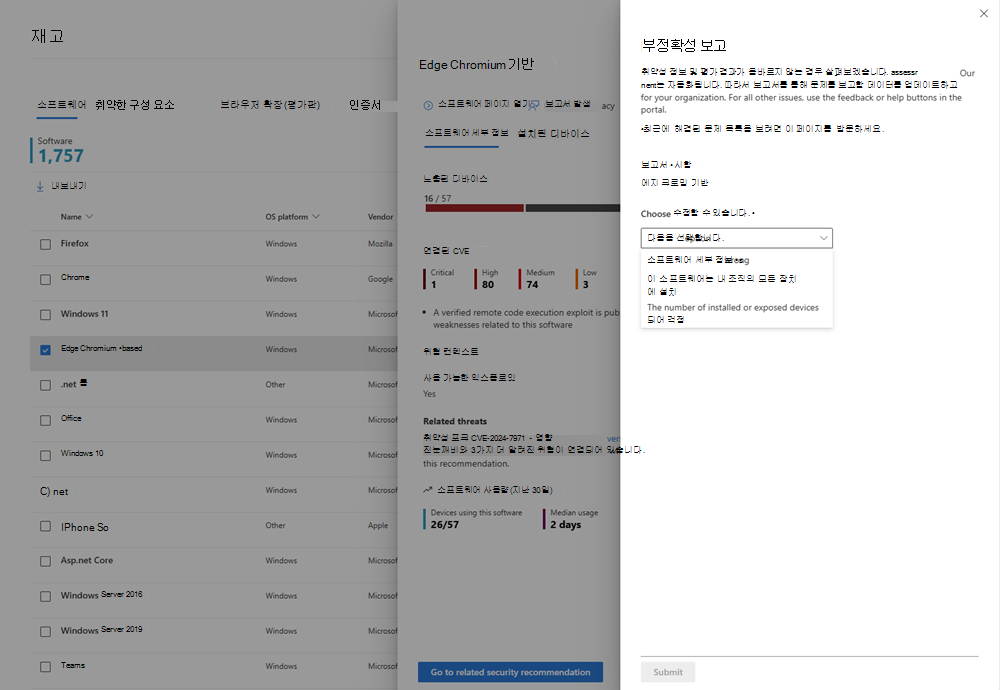Check the Windows 10 row checkbox
Viewport: 1000px width, 690px height.
(45, 455)
